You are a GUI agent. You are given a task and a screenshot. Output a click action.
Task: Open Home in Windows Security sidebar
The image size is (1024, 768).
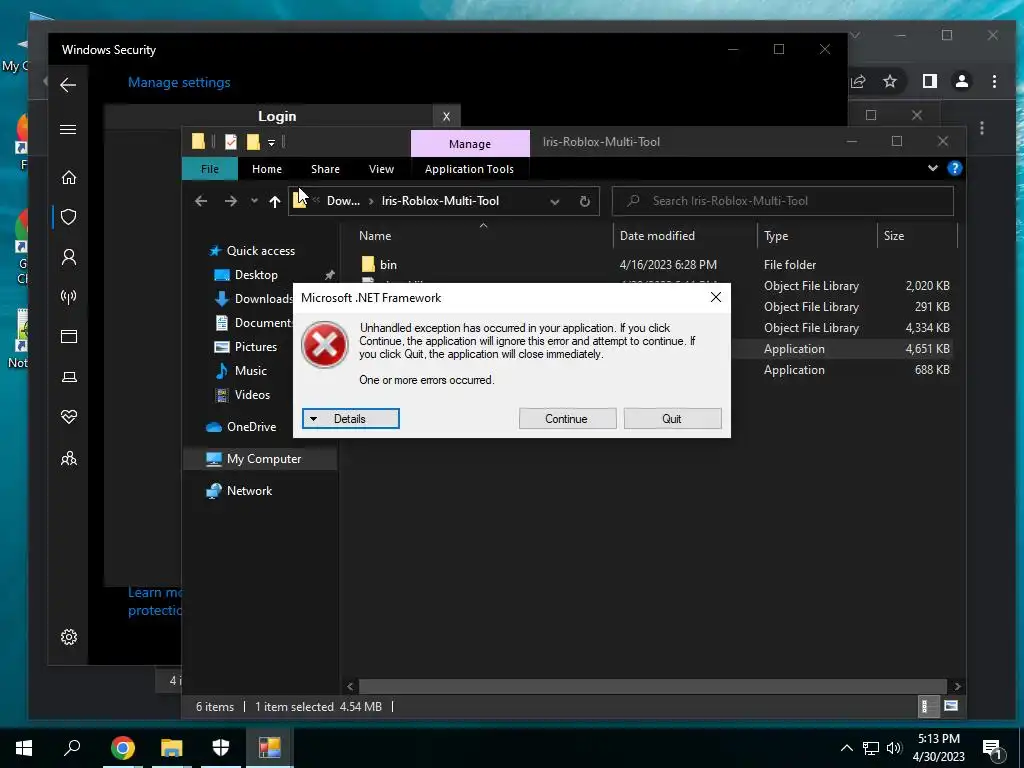[x=69, y=177]
